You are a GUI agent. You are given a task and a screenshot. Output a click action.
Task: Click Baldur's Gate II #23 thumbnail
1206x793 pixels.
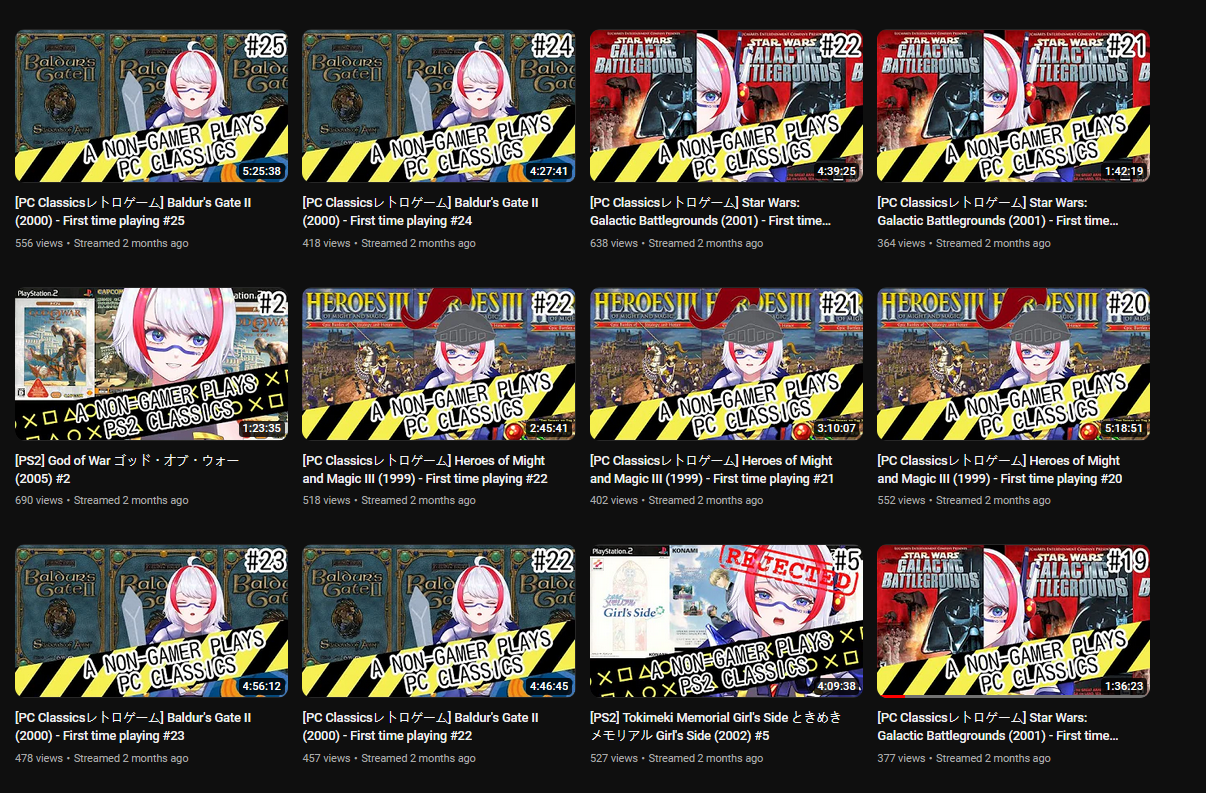coord(151,621)
